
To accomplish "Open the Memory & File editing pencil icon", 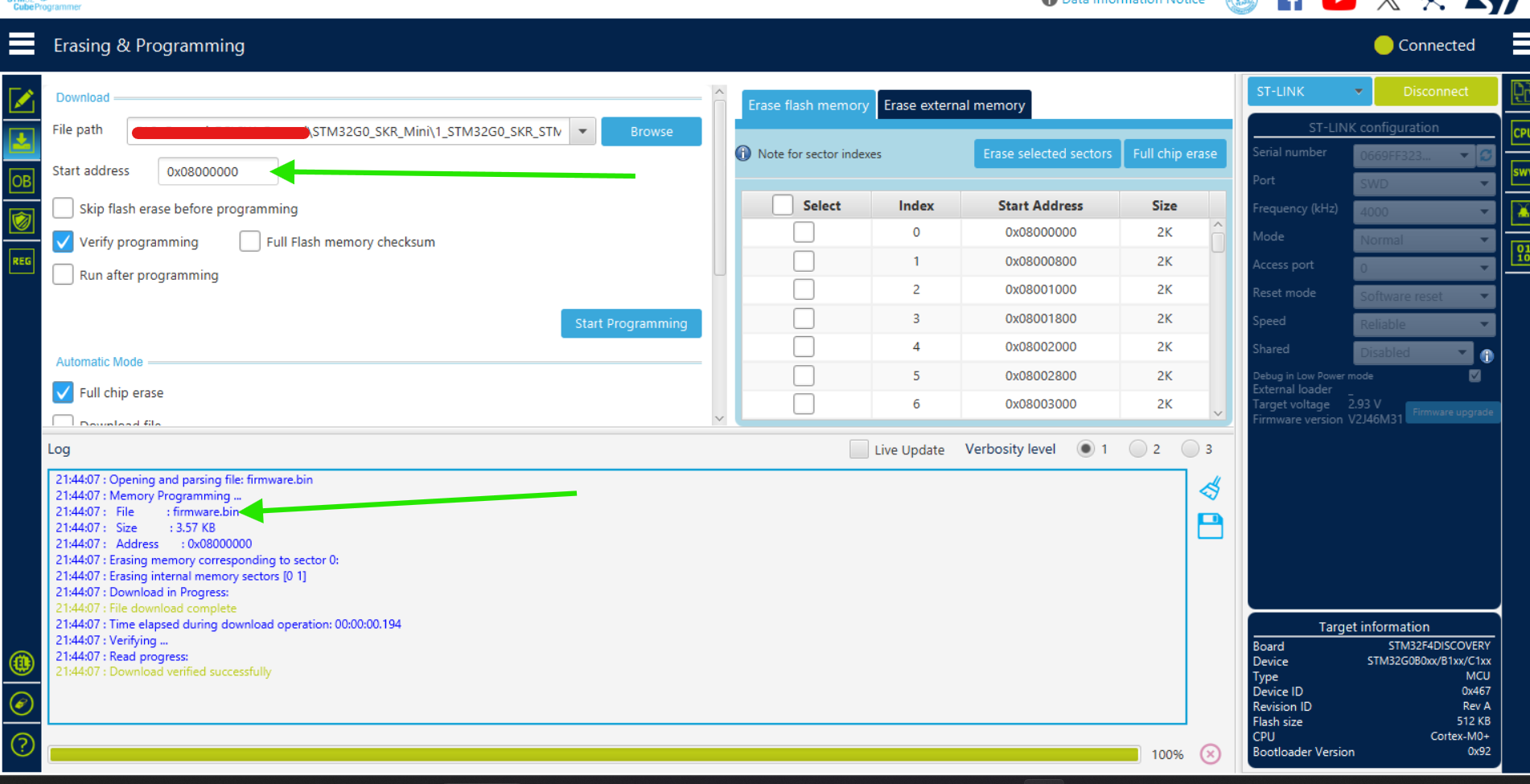I will 22,101.
